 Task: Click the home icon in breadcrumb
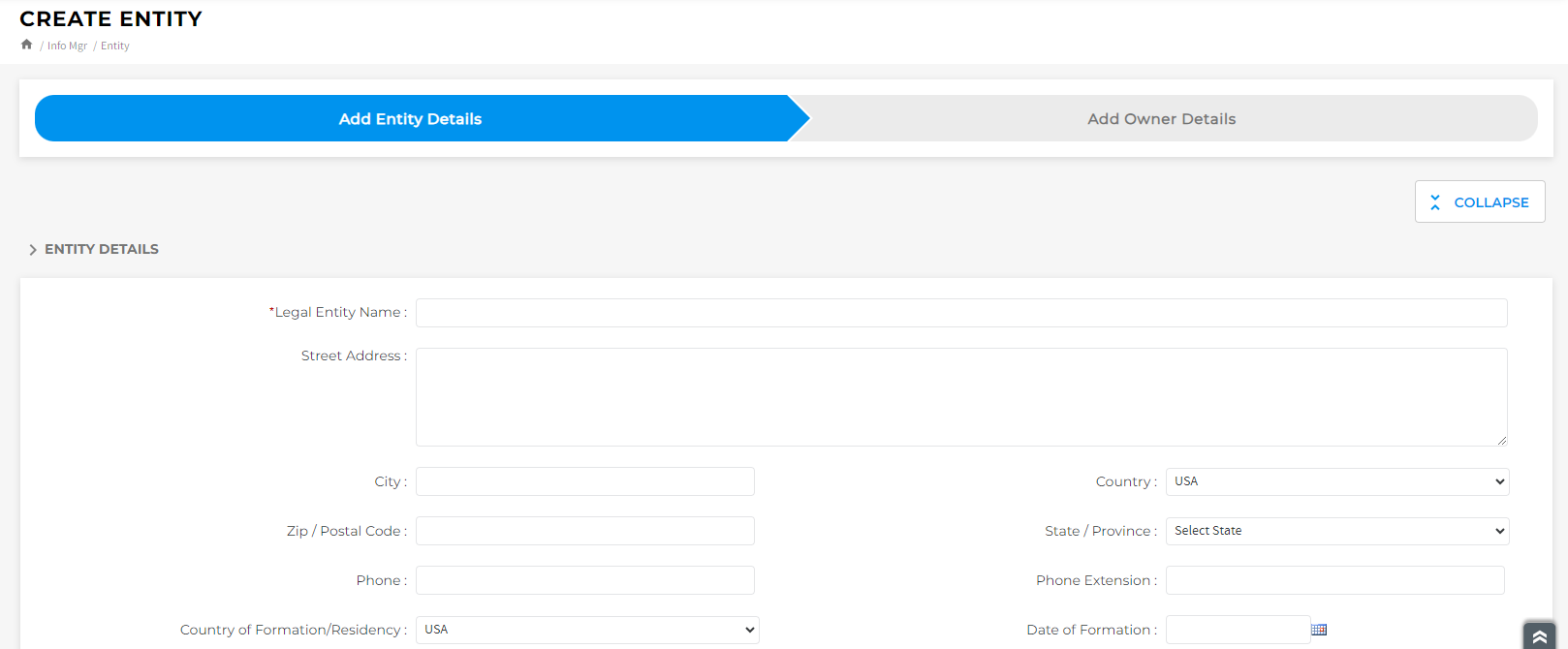click(x=26, y=45)
